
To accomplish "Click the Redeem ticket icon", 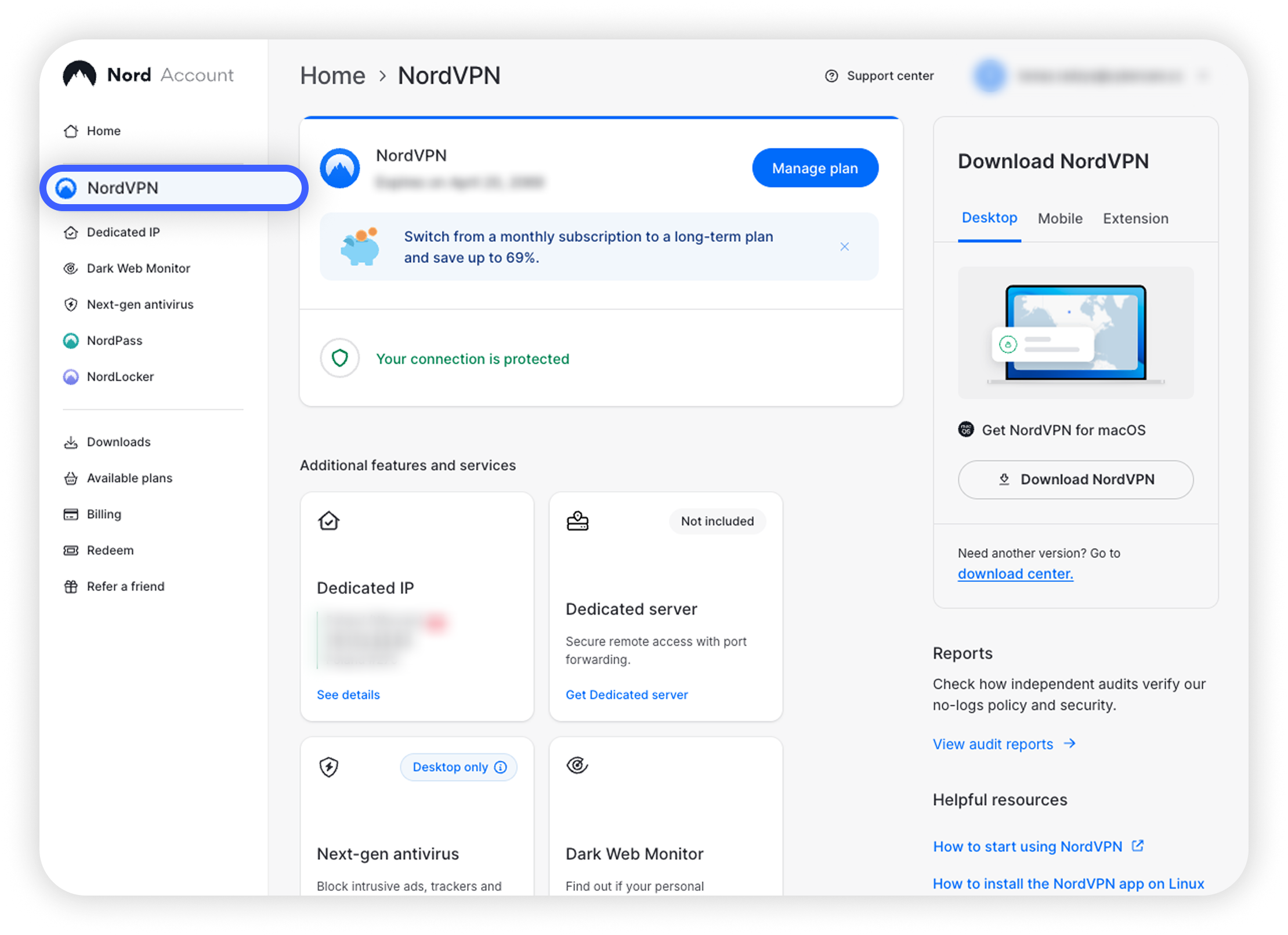I will 71,550.
